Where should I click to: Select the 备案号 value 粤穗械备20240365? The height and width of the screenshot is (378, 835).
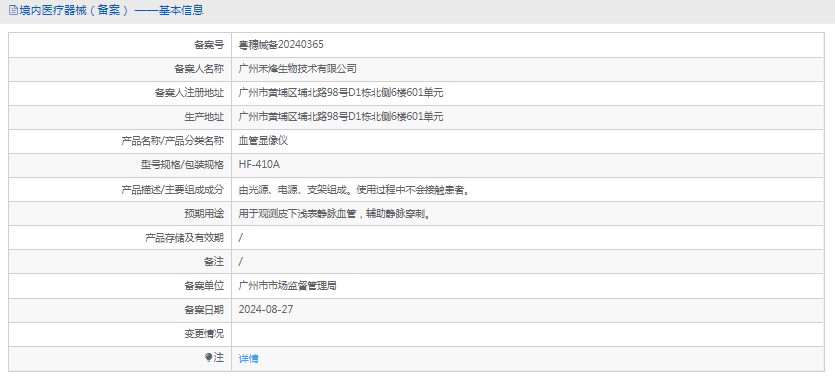281,45
